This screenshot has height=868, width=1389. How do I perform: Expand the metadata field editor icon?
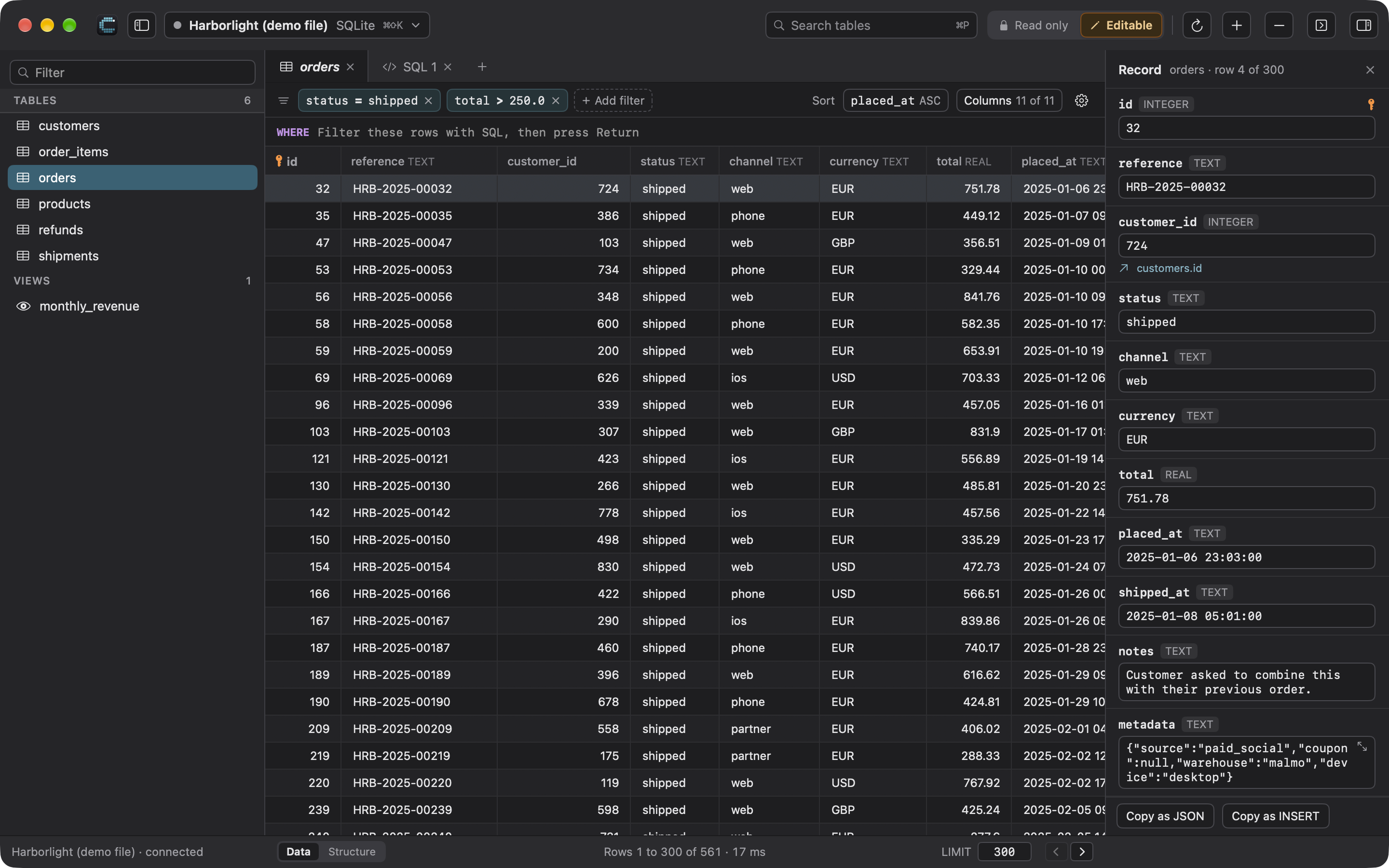(x=1362, y=746)
